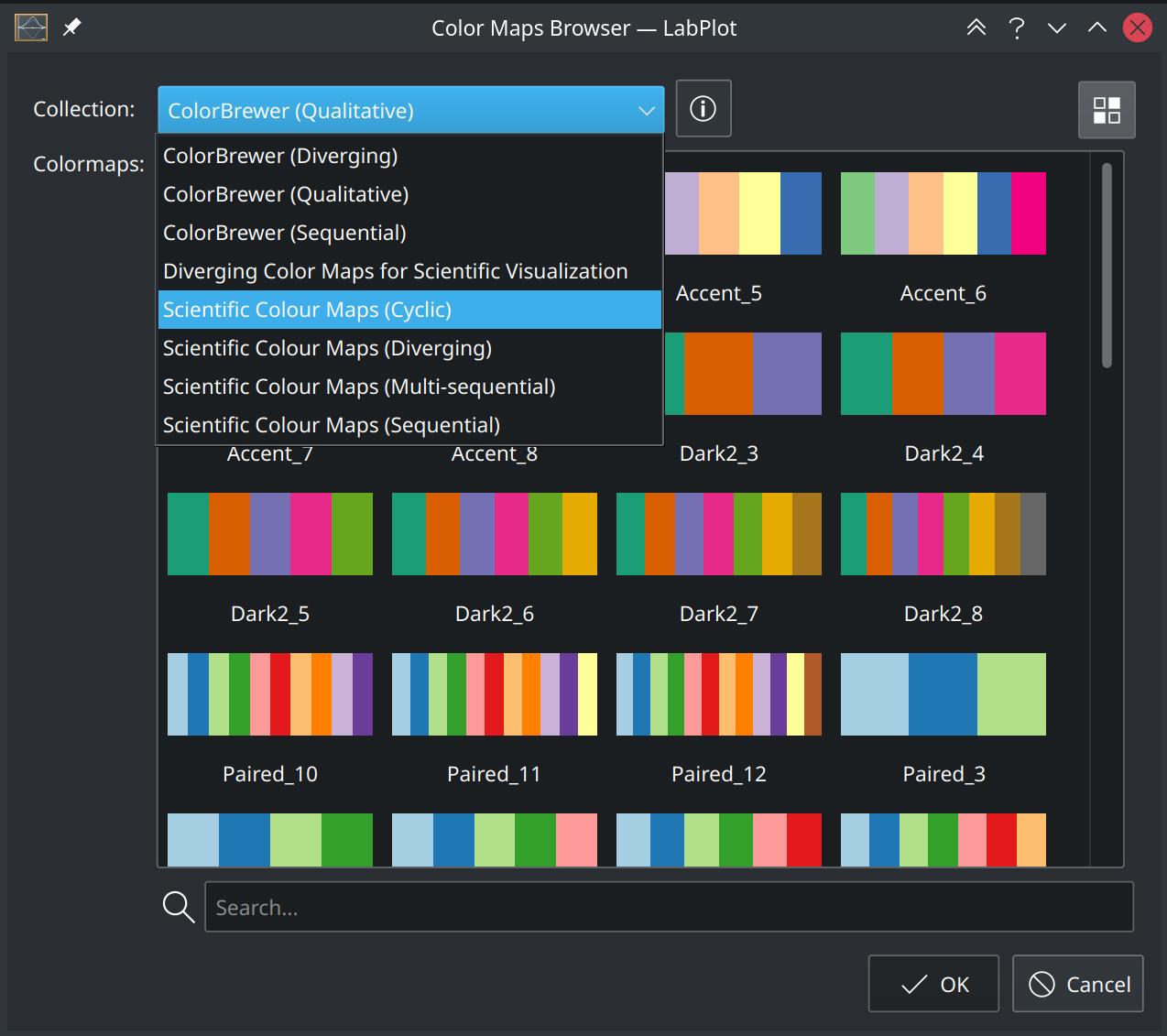This screenshot has width=1167, height=1036.
Task: Click the search magnifier icon
Action: (x=178, y=907)
